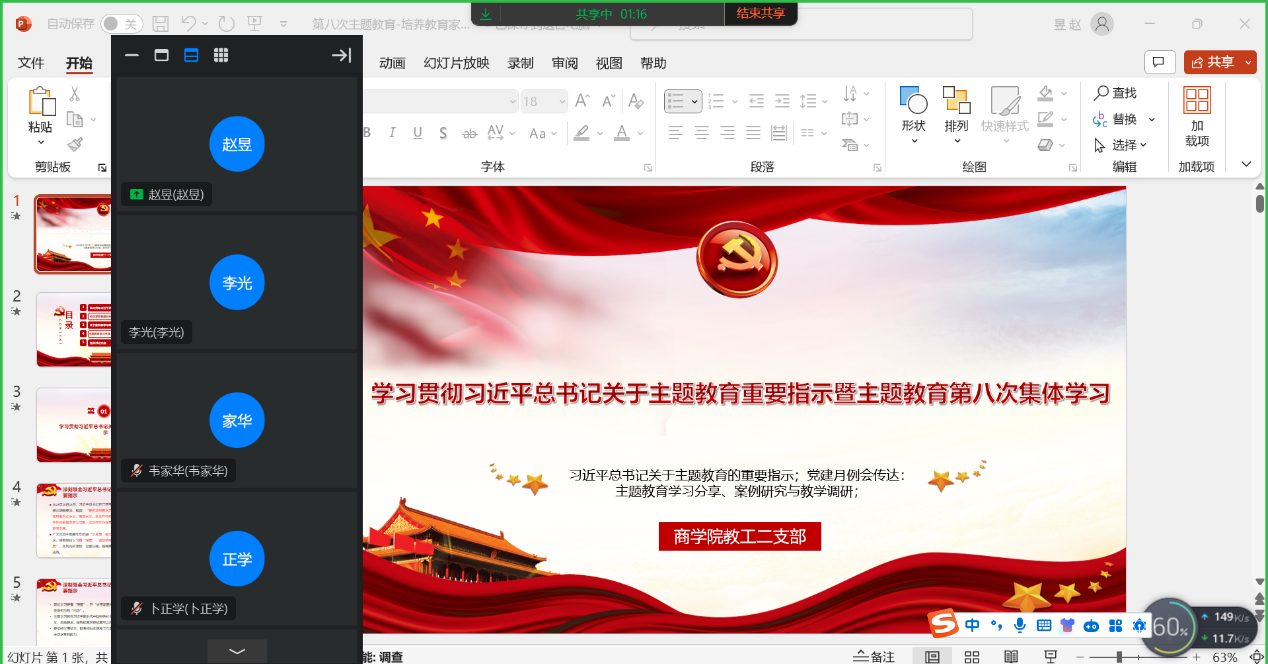Toggle the 自动保存 AutoSave switch

pos(121,24)
